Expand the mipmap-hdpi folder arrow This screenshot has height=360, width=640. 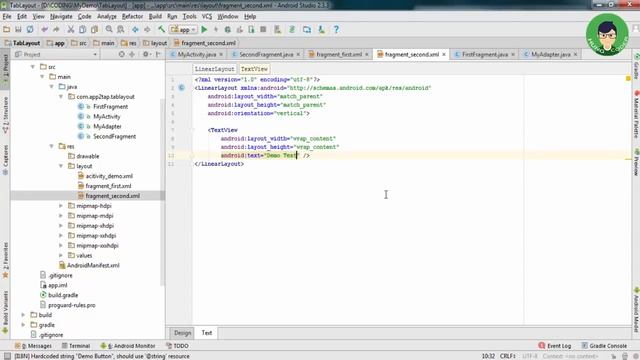[x=61, y=206]
